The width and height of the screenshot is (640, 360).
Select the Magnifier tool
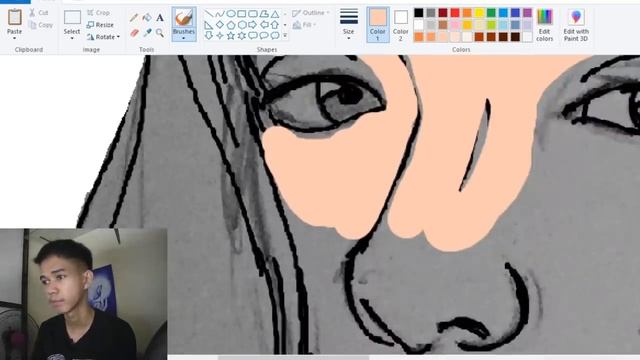(x=160, y=33)
